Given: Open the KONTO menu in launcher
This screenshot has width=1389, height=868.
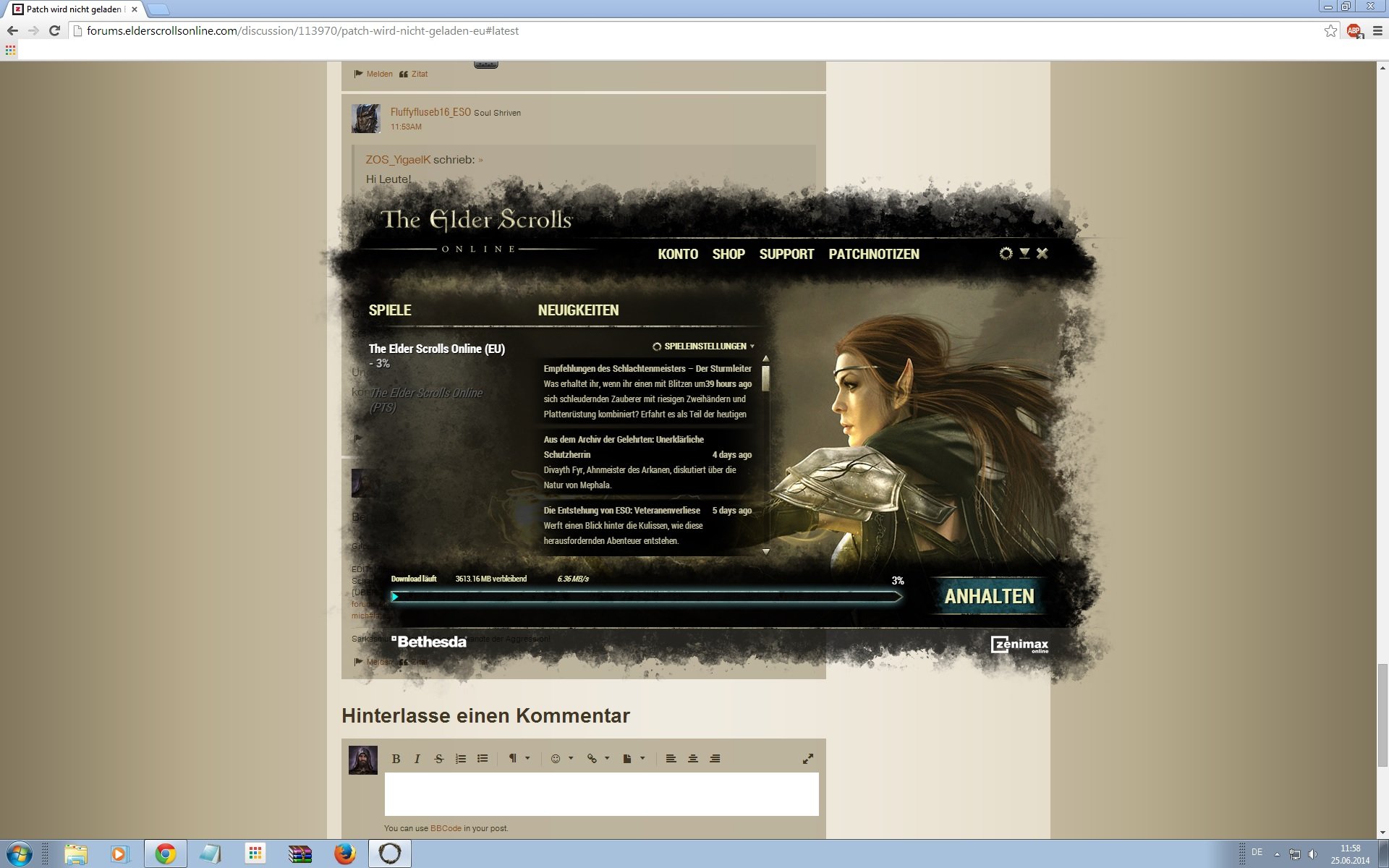Looking at the screenshot, I should (678, 255).
